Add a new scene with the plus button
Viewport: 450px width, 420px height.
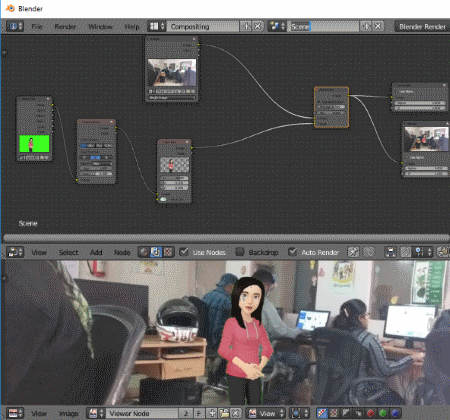(366, 26)
